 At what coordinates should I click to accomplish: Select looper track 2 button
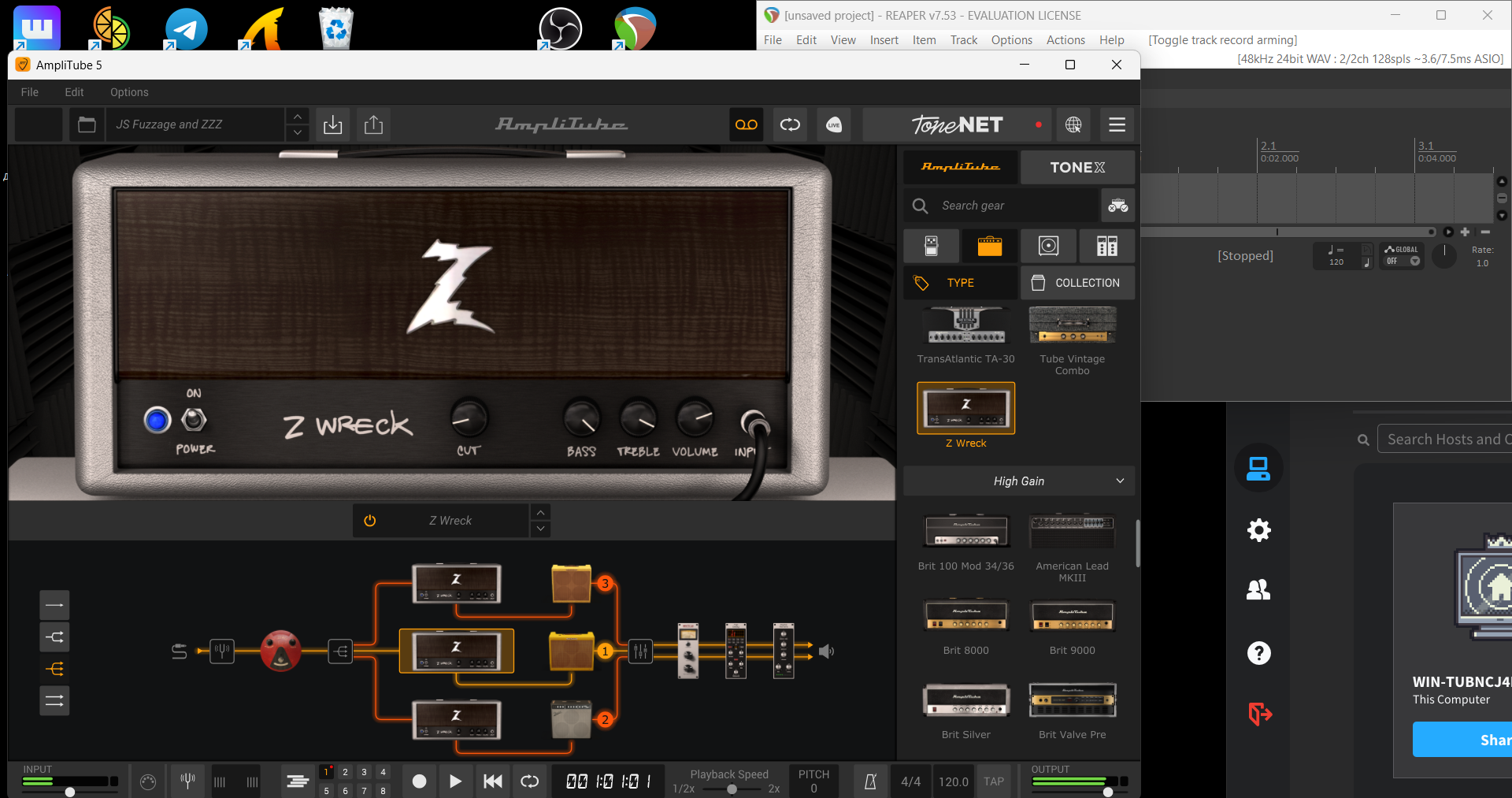(345, 772)
